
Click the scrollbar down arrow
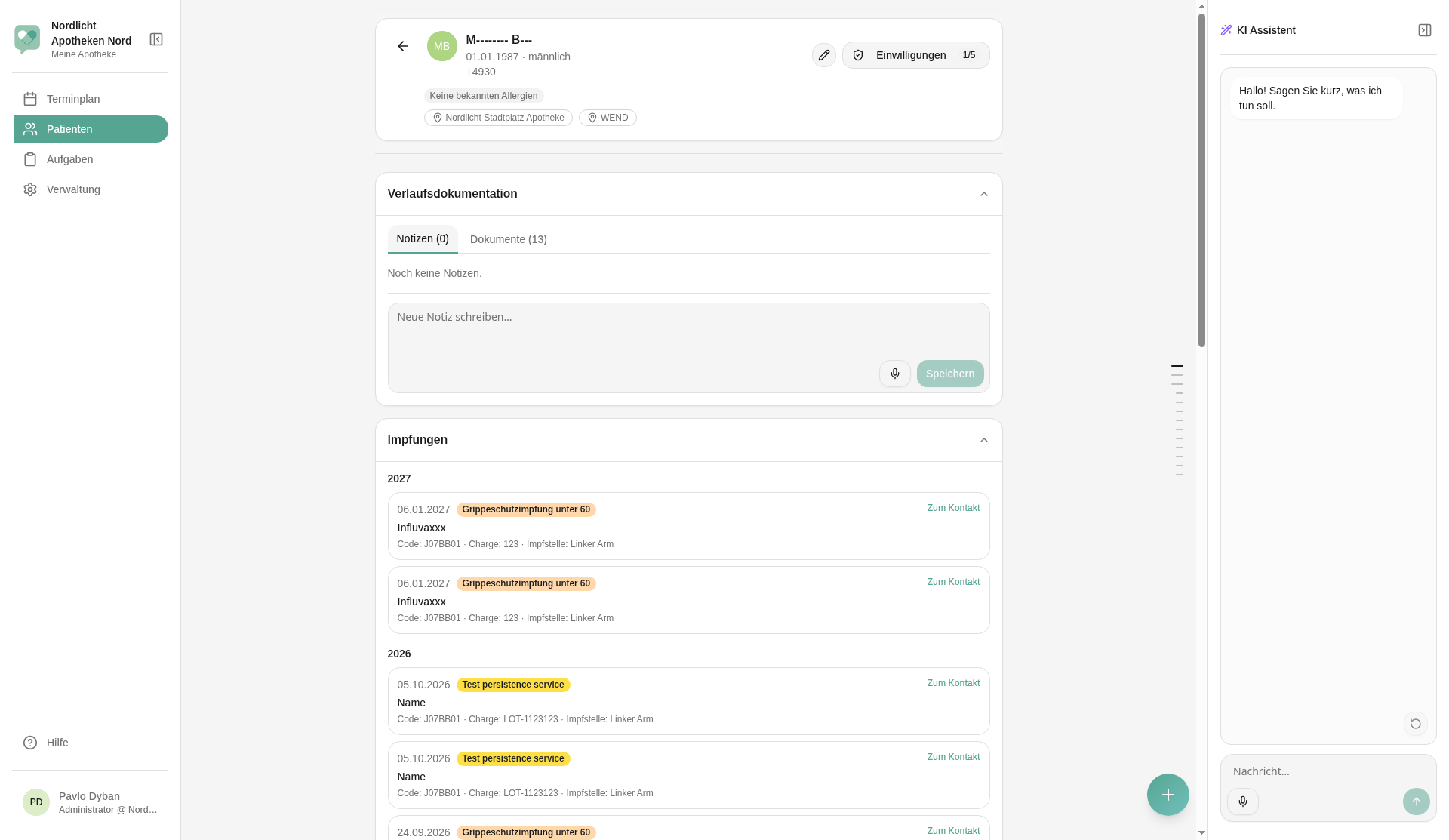(x=1202, y=833)
